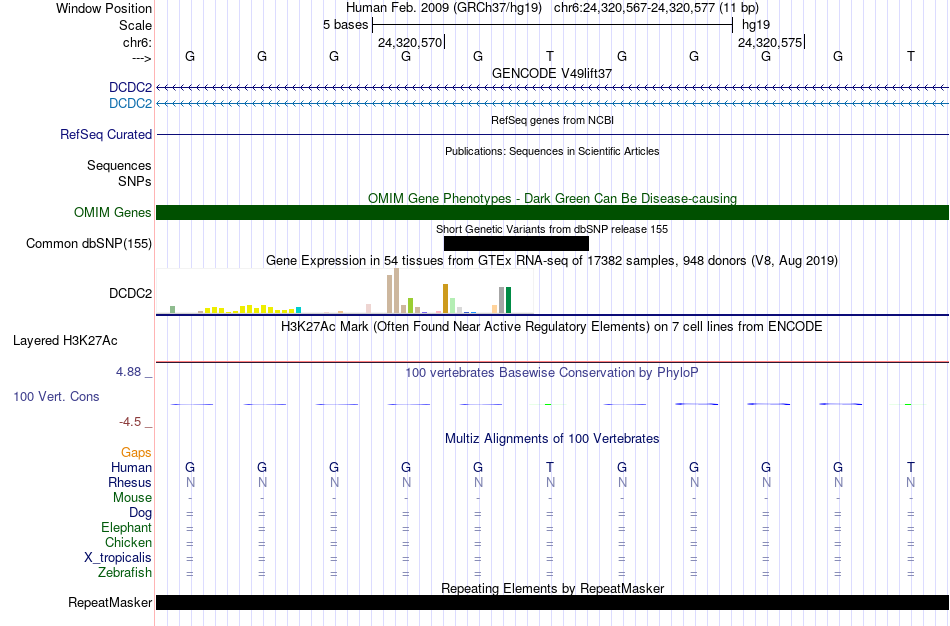This screenshot has width=950, height=626.
Task: Open the dark blue DCDC2 GENCODE transcript label
Action: coord(130,87)
